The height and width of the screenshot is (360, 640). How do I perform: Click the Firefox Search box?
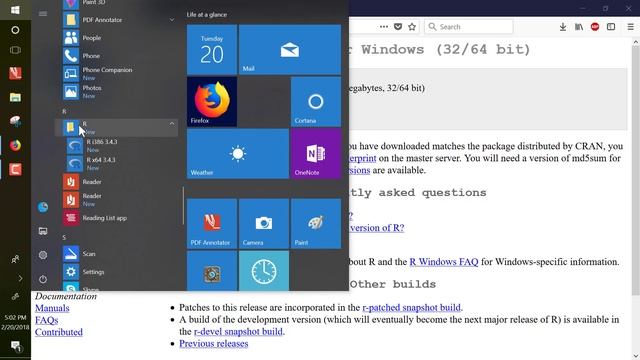click(x=469, y=27)
